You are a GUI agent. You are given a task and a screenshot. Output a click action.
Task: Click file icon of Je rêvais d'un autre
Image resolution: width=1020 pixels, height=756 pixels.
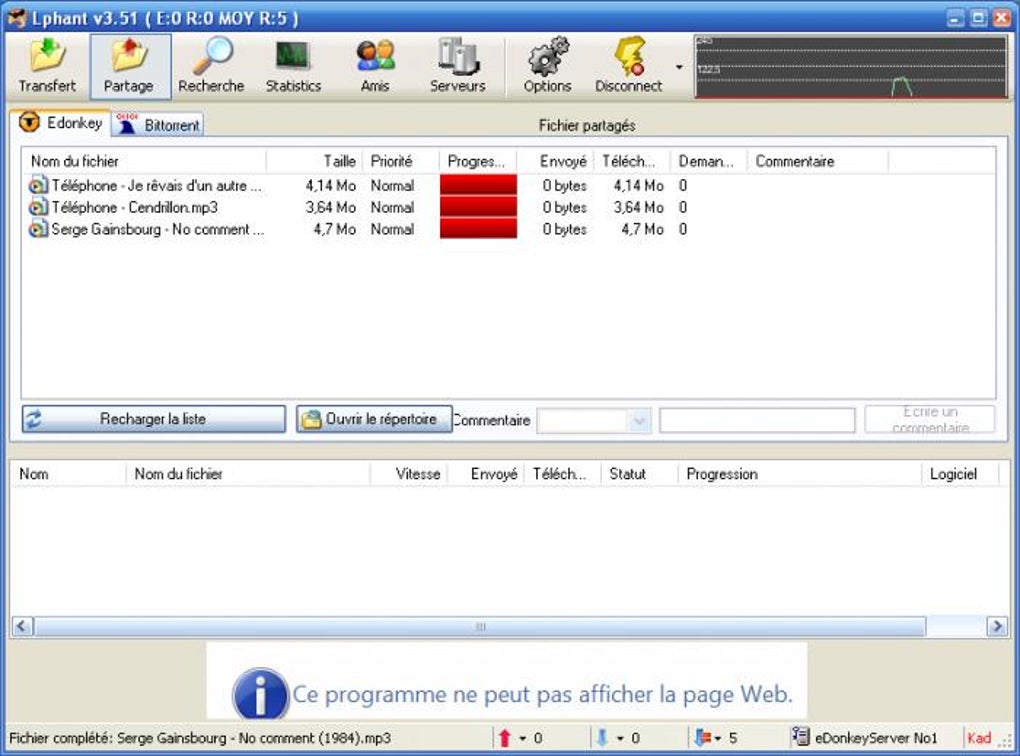tap(38, 186)
